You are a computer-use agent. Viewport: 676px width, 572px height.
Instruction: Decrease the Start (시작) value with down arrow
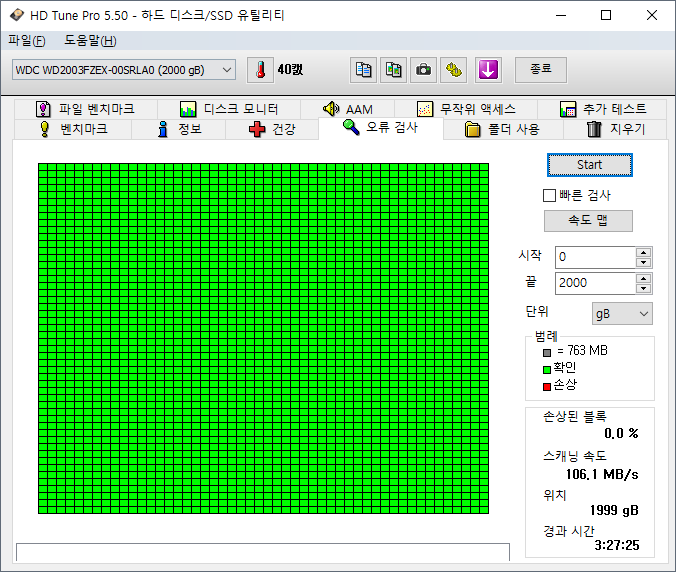click(x=644, y=263)
